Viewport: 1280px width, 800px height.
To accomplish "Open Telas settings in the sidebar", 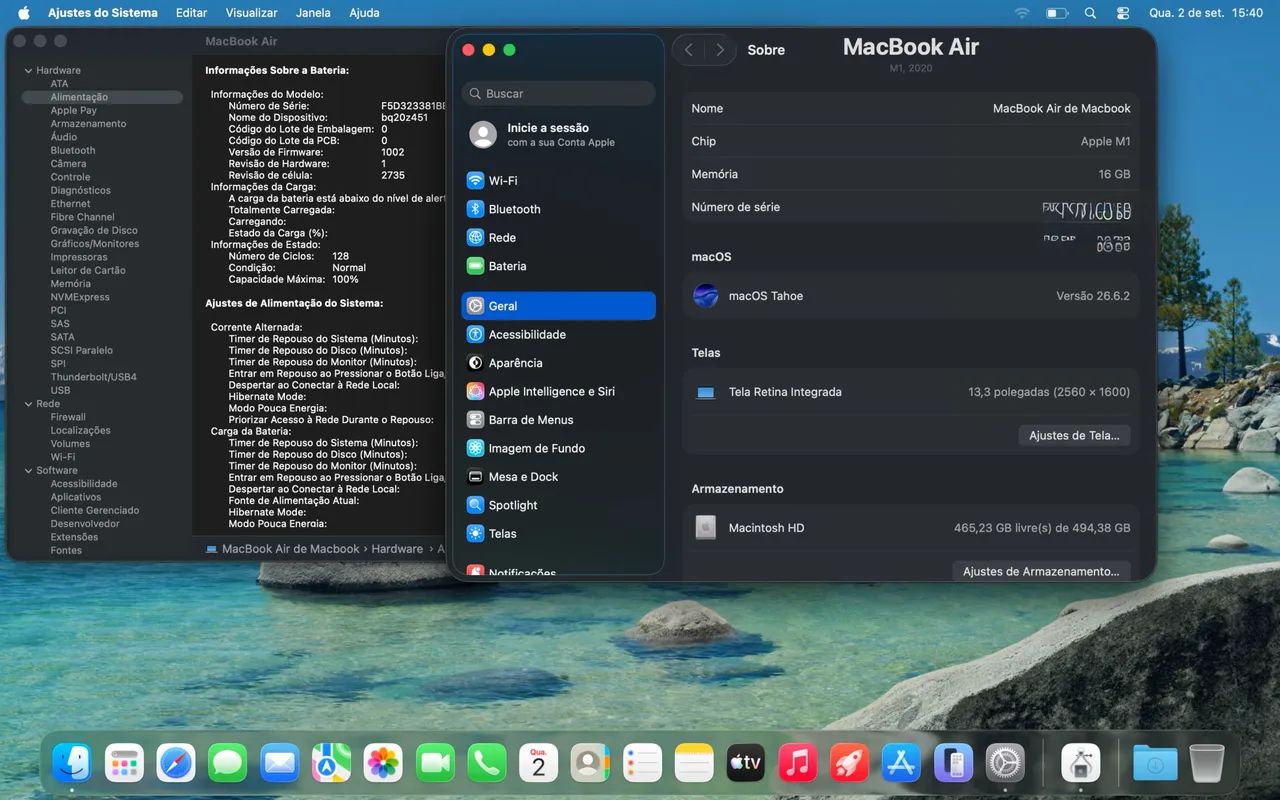I will 558,534.
